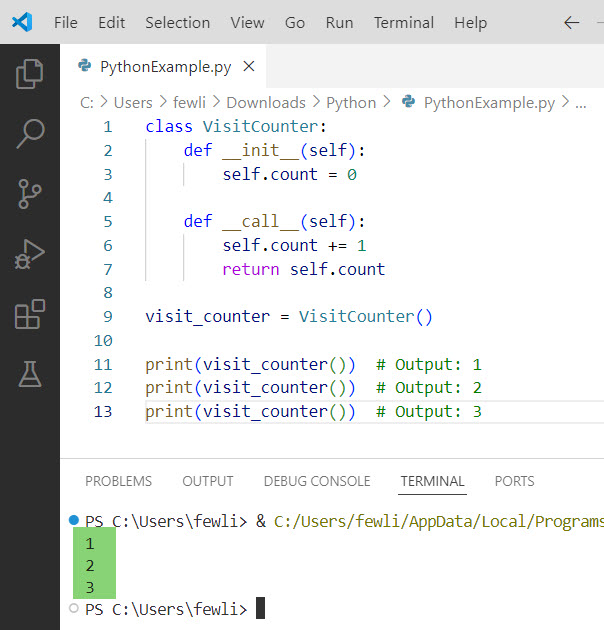Switch to the PROBLEMS panel tab
Screen dimensions: 604x630
pyautogui.click(x=119, y=481)
